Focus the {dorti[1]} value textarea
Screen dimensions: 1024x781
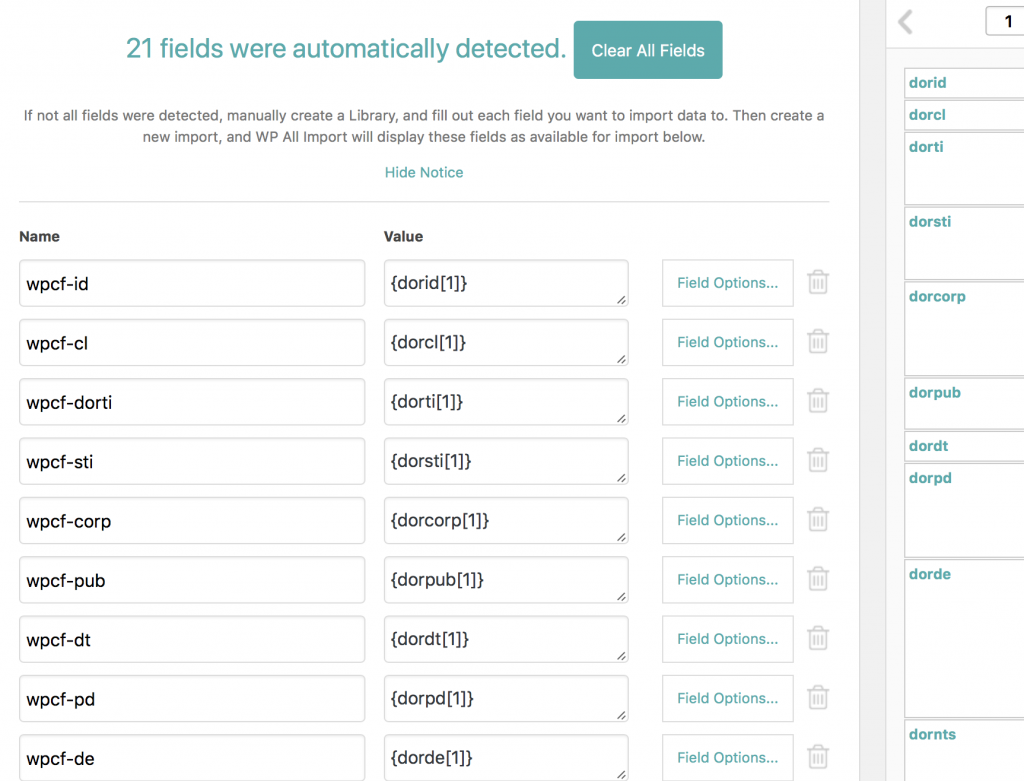[506, 402]
